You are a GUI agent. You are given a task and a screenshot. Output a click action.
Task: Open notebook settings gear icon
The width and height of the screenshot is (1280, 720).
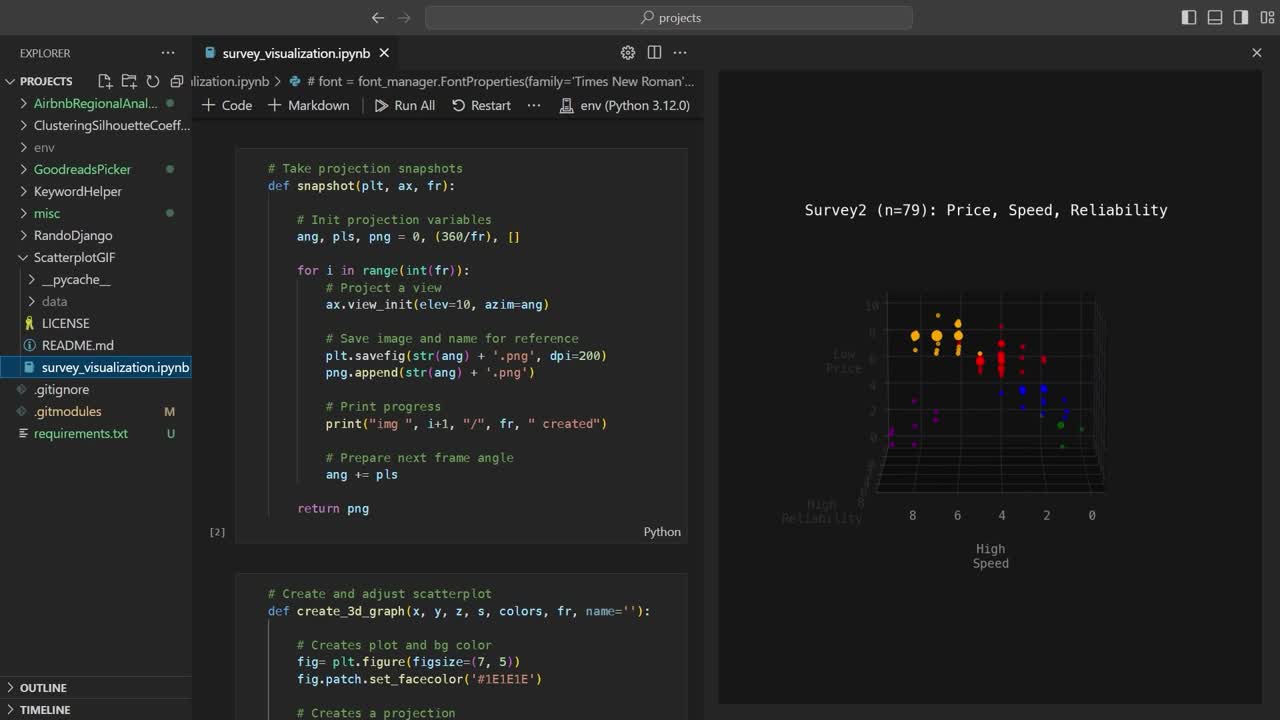coord(628,53)
